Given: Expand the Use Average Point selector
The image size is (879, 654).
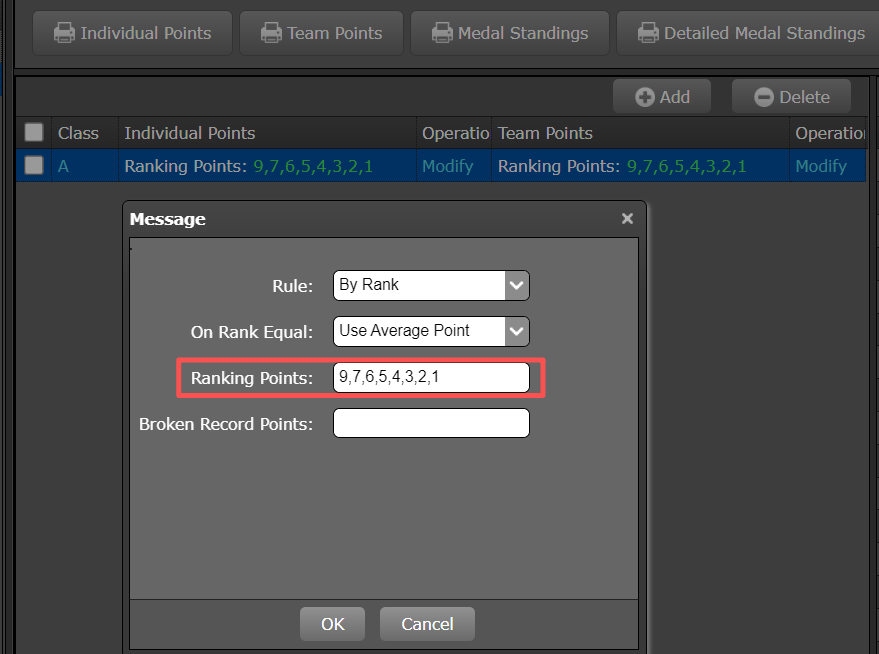Looking at the screenshot, I should click(517, 331).
